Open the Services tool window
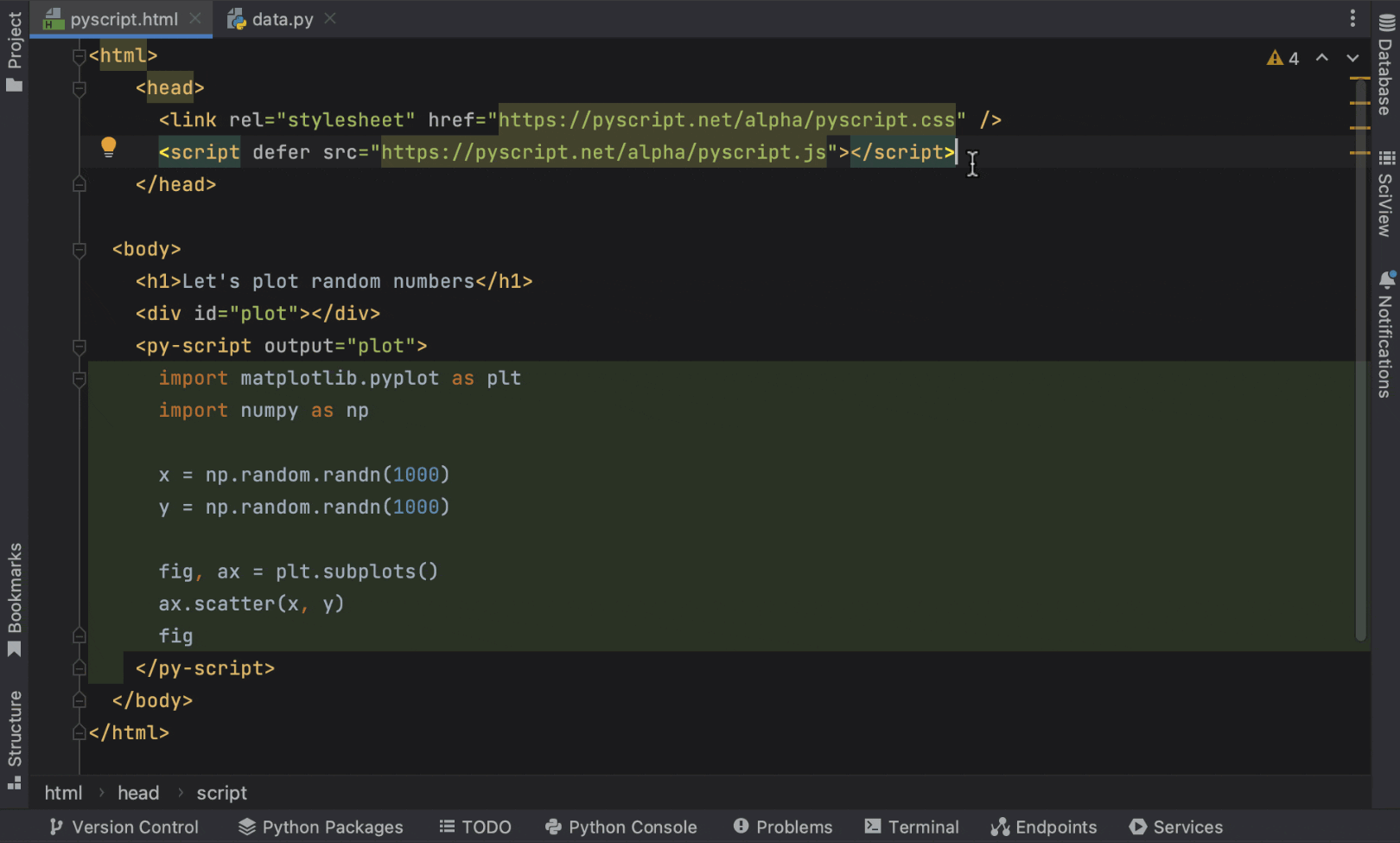The width and height of the screenshot is (1400, 843). point(1175,827)
